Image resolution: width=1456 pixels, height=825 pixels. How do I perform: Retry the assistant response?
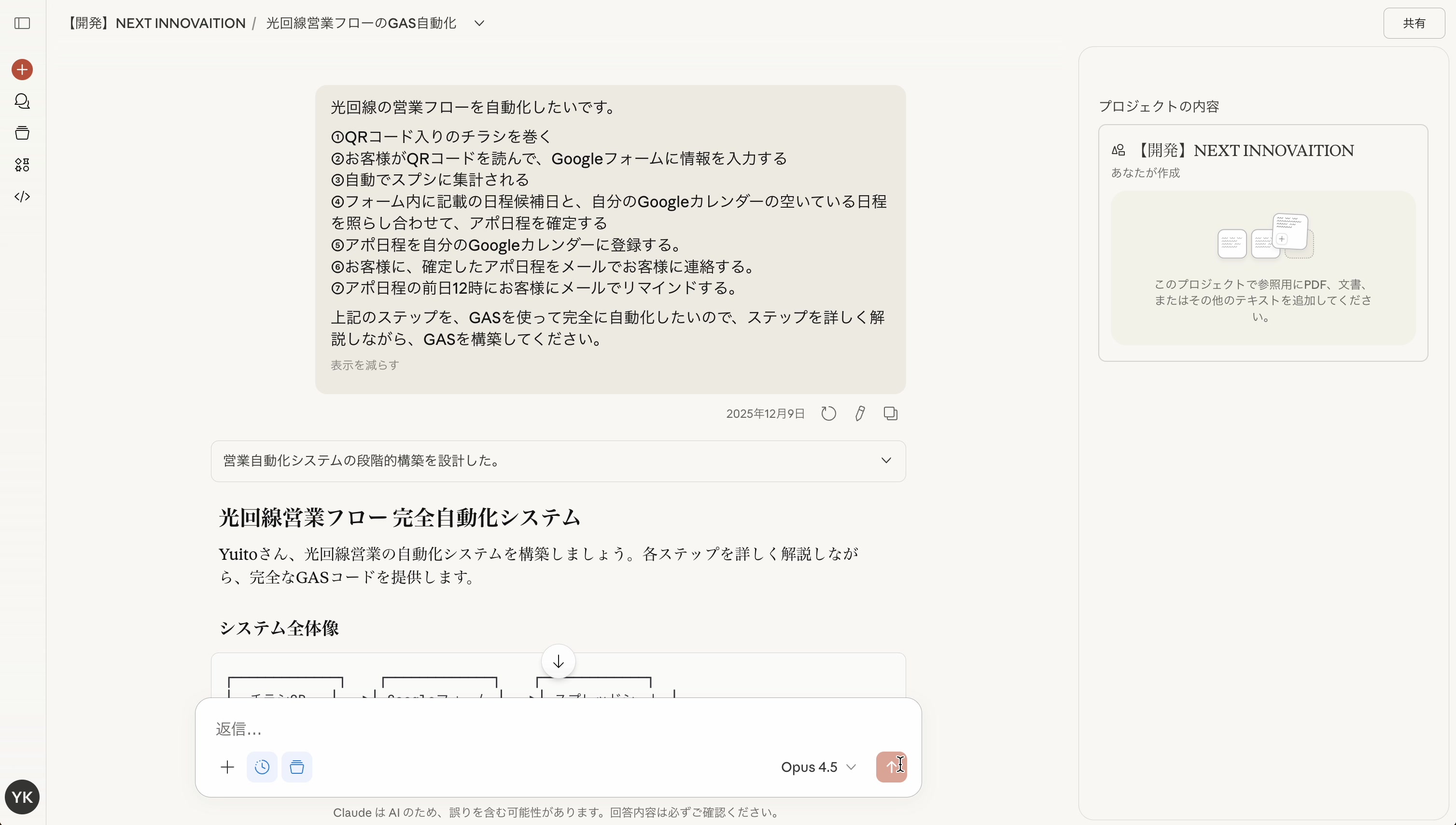(827, 413)
